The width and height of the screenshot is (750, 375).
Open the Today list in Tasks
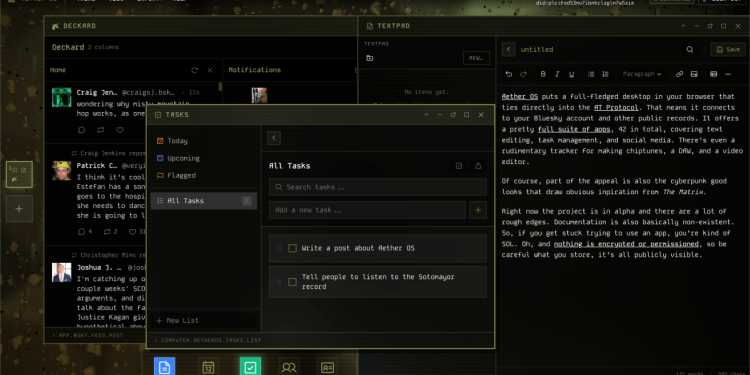point(204,141)
